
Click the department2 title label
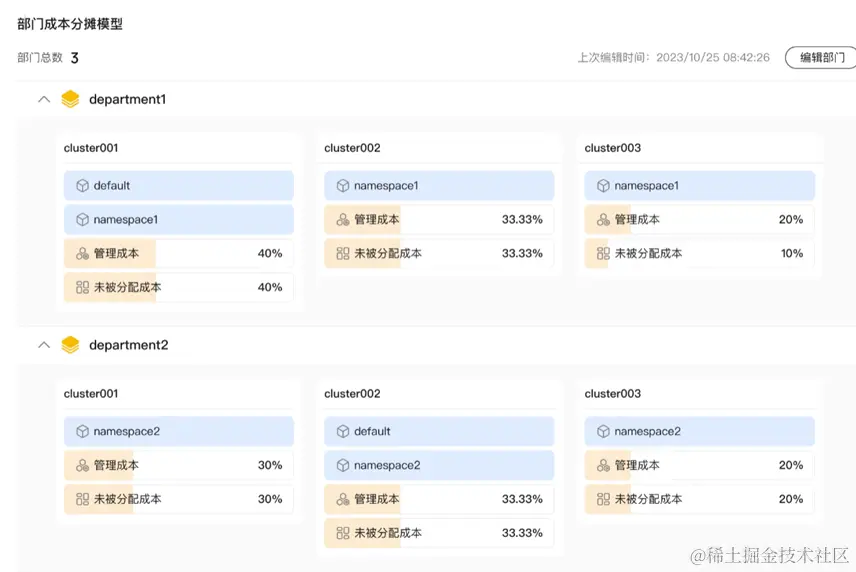128,345
